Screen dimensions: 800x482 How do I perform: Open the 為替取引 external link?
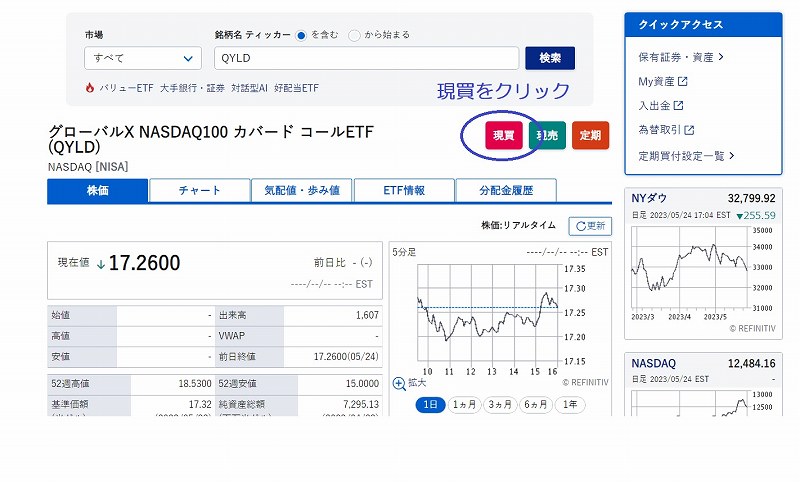pos(666,130)
